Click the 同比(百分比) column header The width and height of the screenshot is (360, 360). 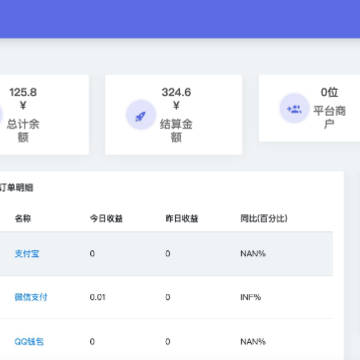[x=264, y=219]
